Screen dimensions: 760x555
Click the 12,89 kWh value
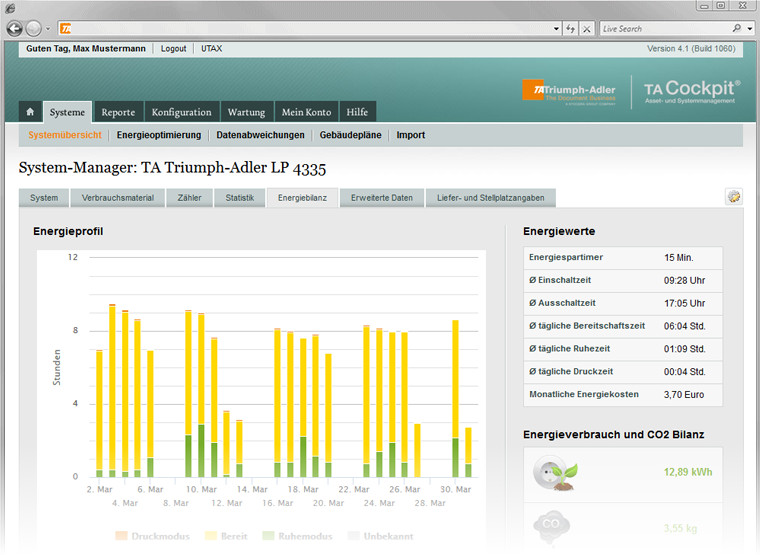point(688,472)
